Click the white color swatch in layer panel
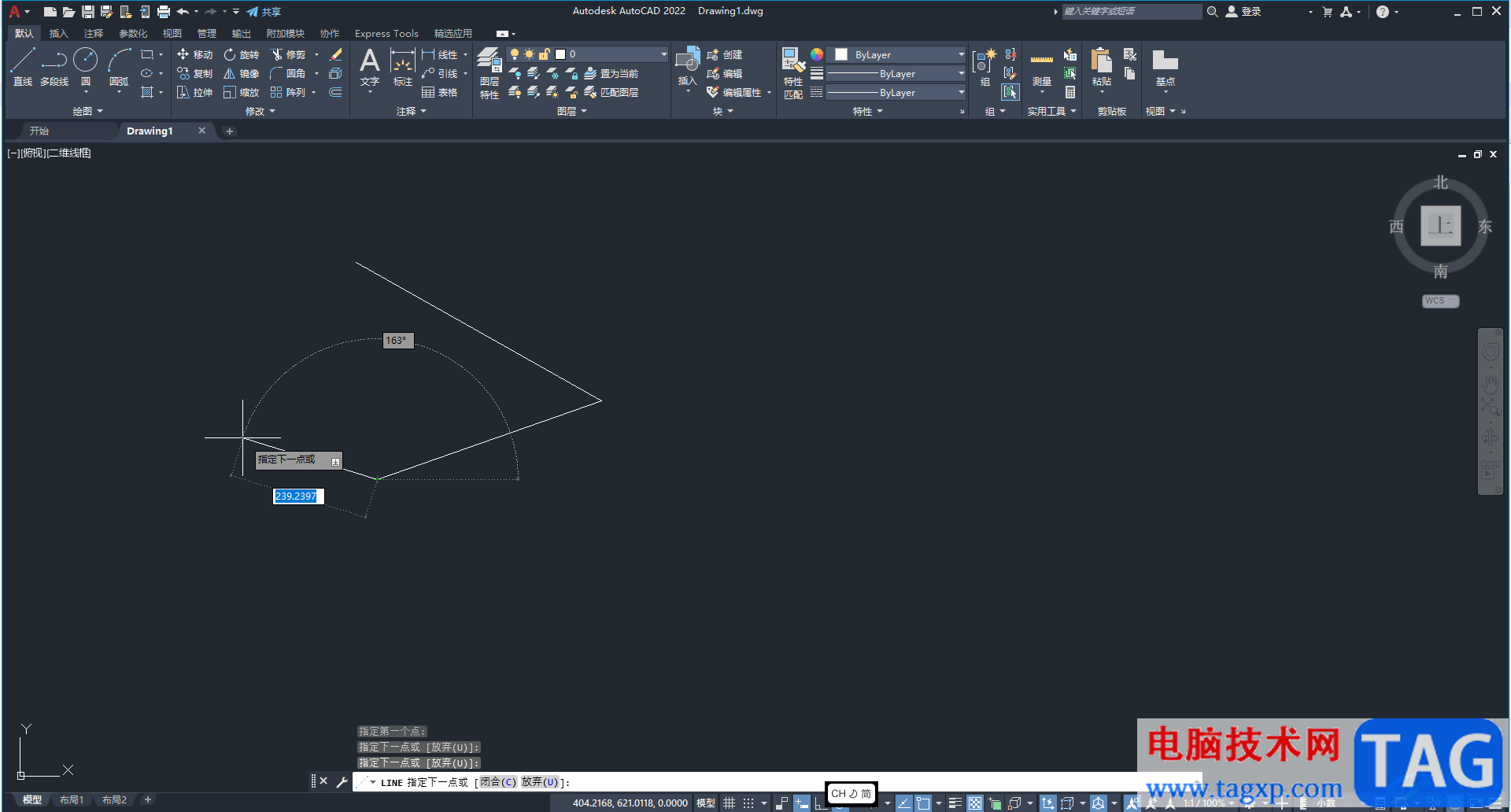 click(x=560, y=54)
